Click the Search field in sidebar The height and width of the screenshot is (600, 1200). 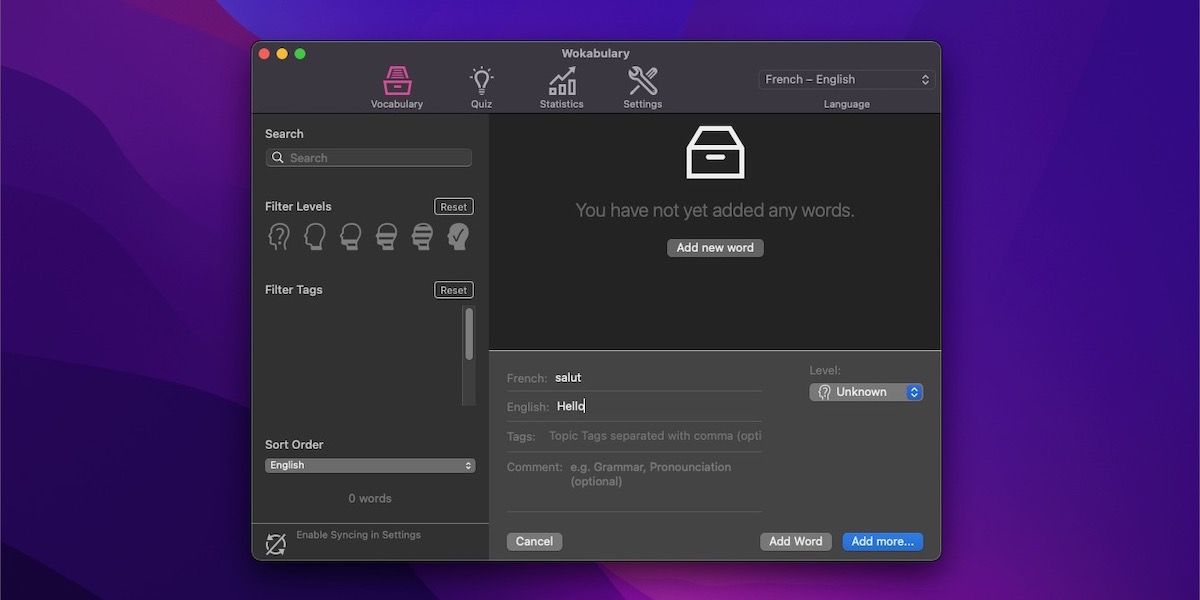pos(369,158)
